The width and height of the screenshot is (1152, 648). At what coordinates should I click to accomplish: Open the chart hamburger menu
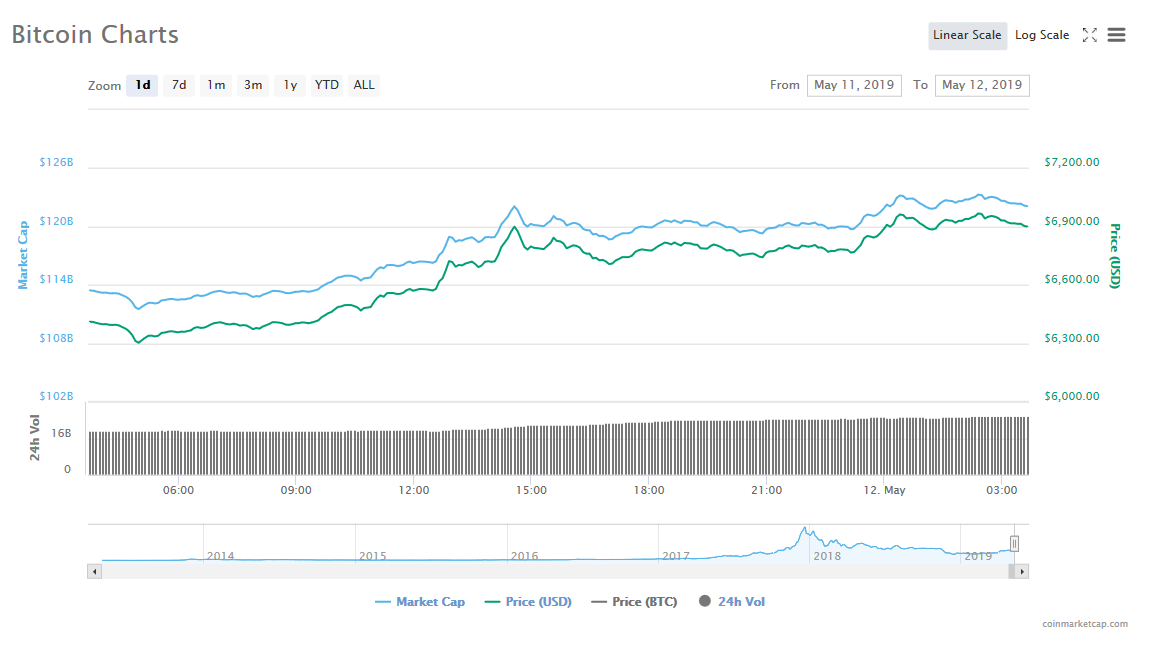click(x=1117, y=35)
